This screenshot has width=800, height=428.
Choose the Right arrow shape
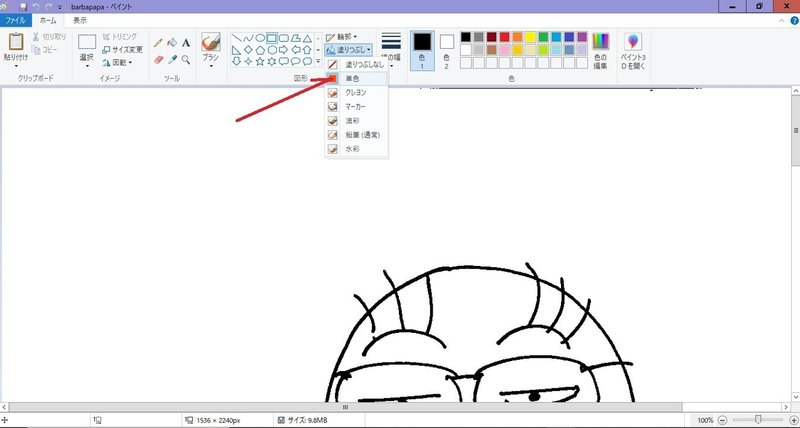284,50
